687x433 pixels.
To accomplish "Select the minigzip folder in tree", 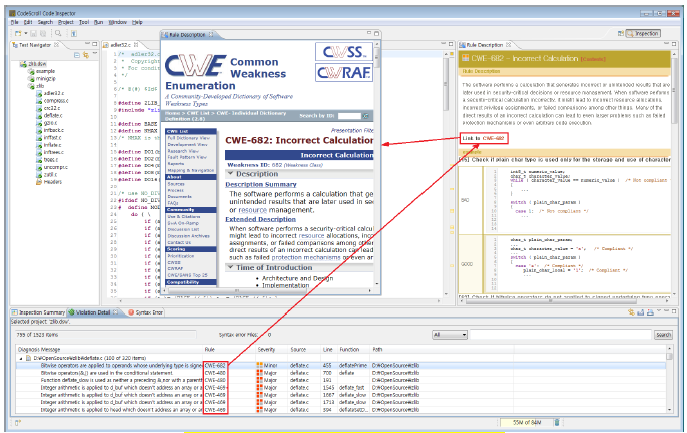I will (x=45, y=78).
